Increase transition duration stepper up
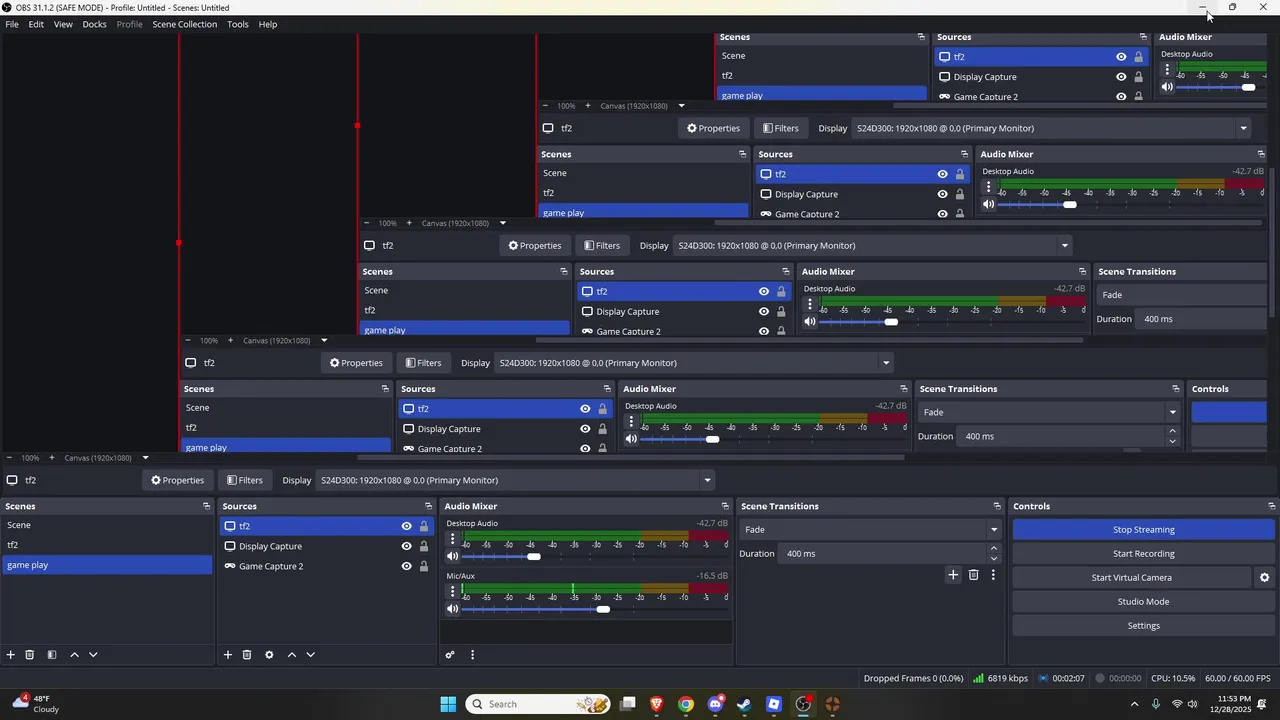The image size is (1280, 720). pyautogui.click(x=993, y=549)
